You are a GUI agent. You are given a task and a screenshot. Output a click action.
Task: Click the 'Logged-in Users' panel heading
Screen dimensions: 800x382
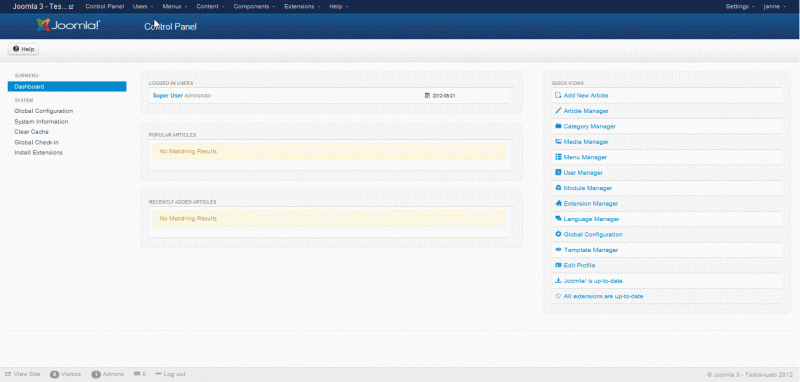(171, 83)
